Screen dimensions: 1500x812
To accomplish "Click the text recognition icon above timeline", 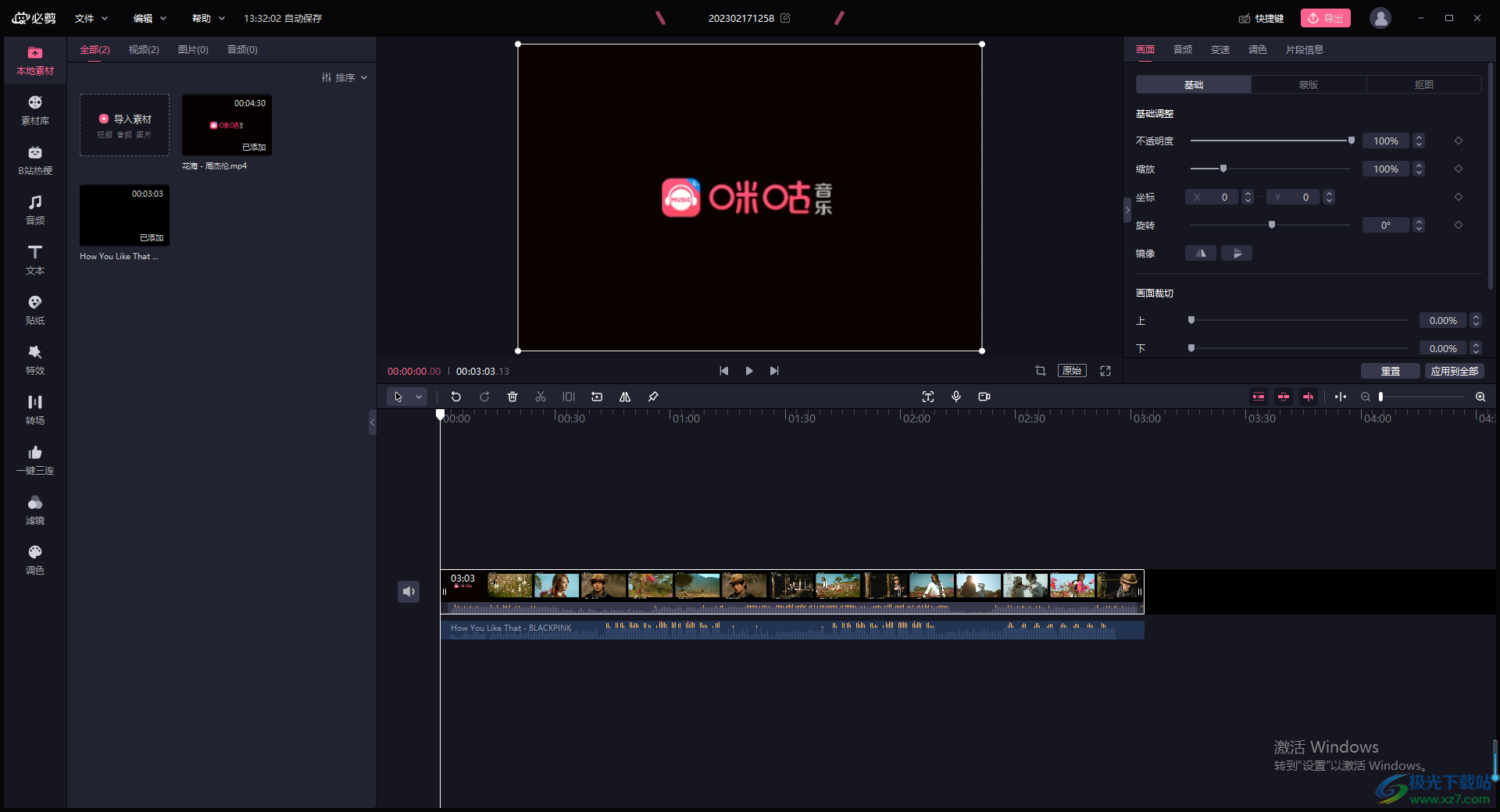I will (928, 397).
